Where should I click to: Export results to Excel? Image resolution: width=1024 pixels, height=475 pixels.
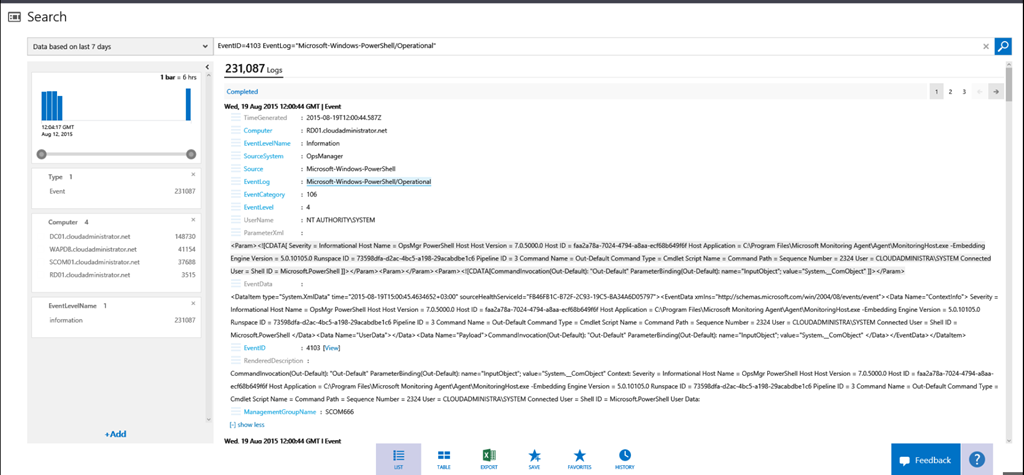(489, 459)
